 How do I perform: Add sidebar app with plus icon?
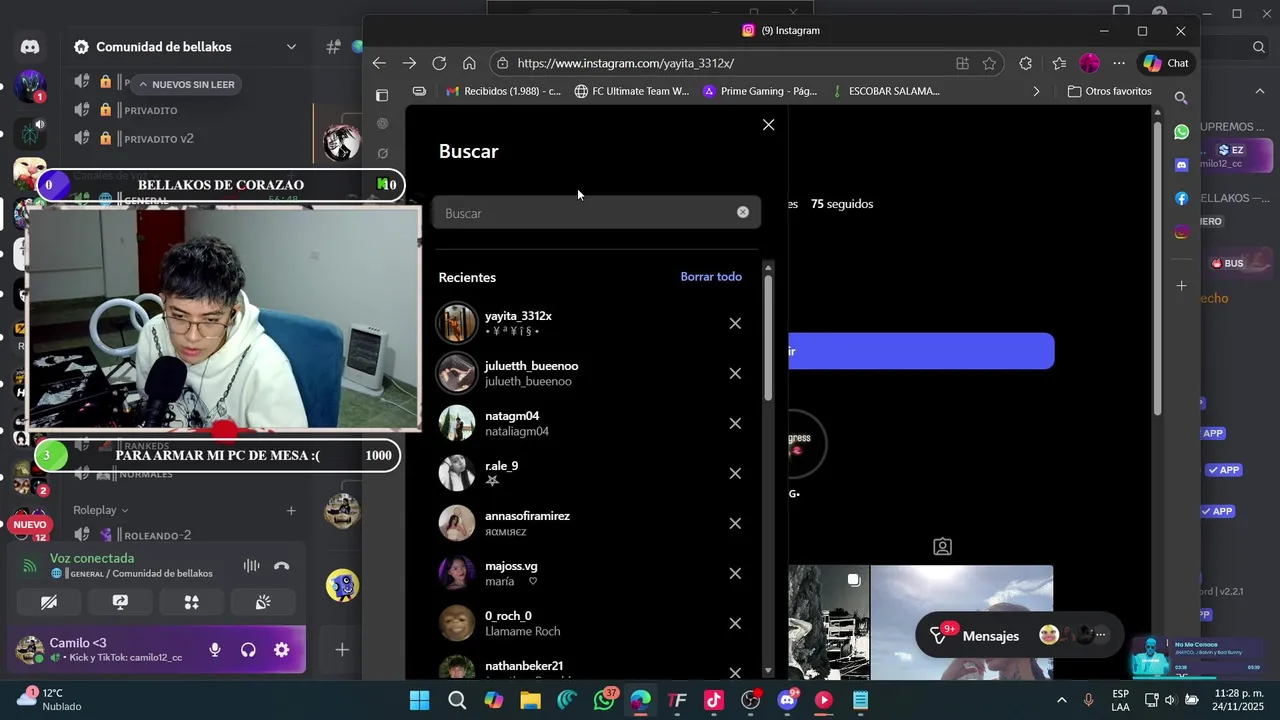1181,286
